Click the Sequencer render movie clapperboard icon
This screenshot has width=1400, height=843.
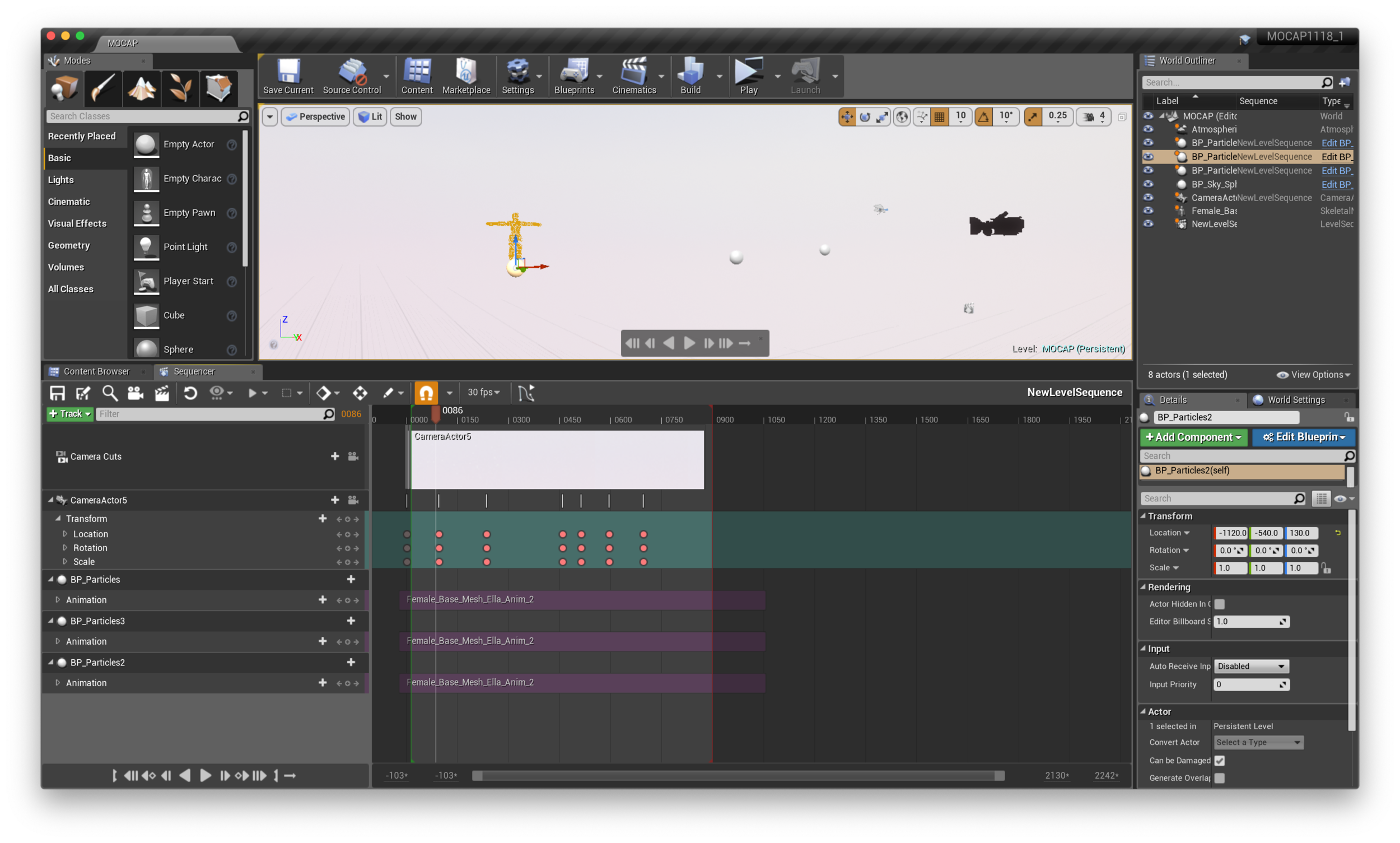pos(162,393)
